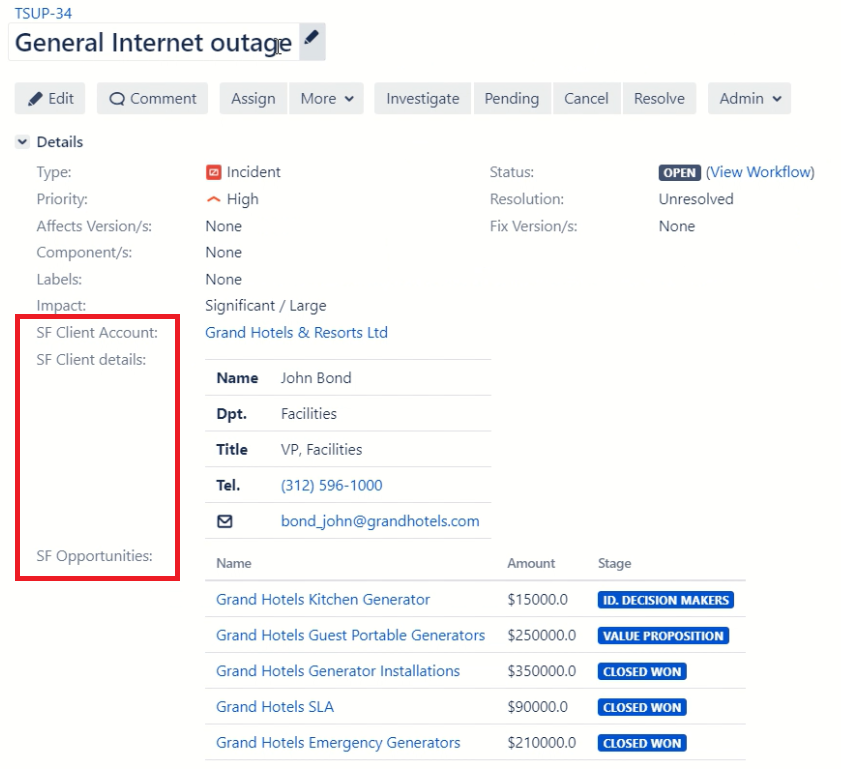
Task: Open Grand Hotels Kitchen Generator opportunity
Action: [323, 600]
